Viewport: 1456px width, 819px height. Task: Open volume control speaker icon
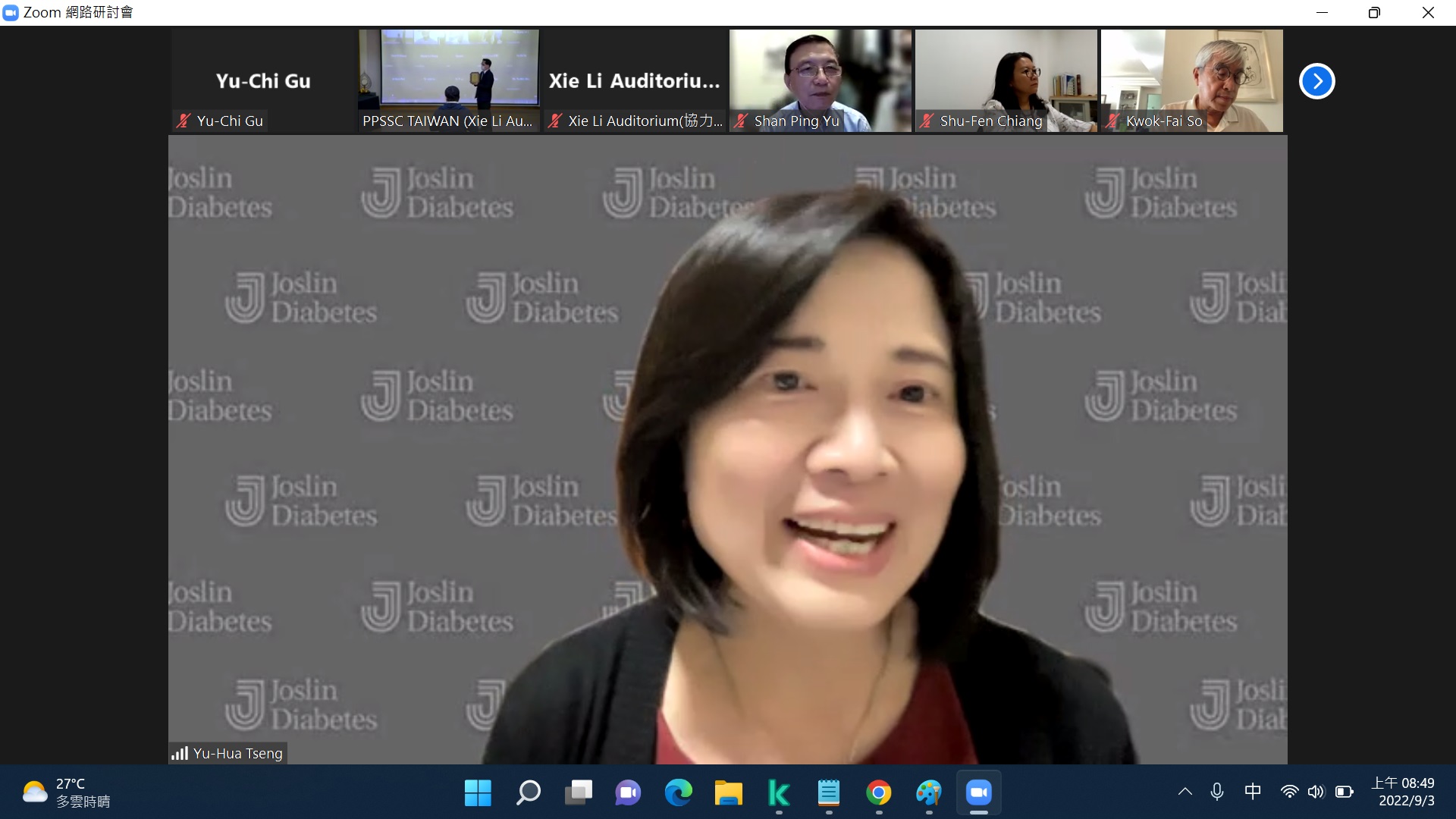[x=1316, y=792]
